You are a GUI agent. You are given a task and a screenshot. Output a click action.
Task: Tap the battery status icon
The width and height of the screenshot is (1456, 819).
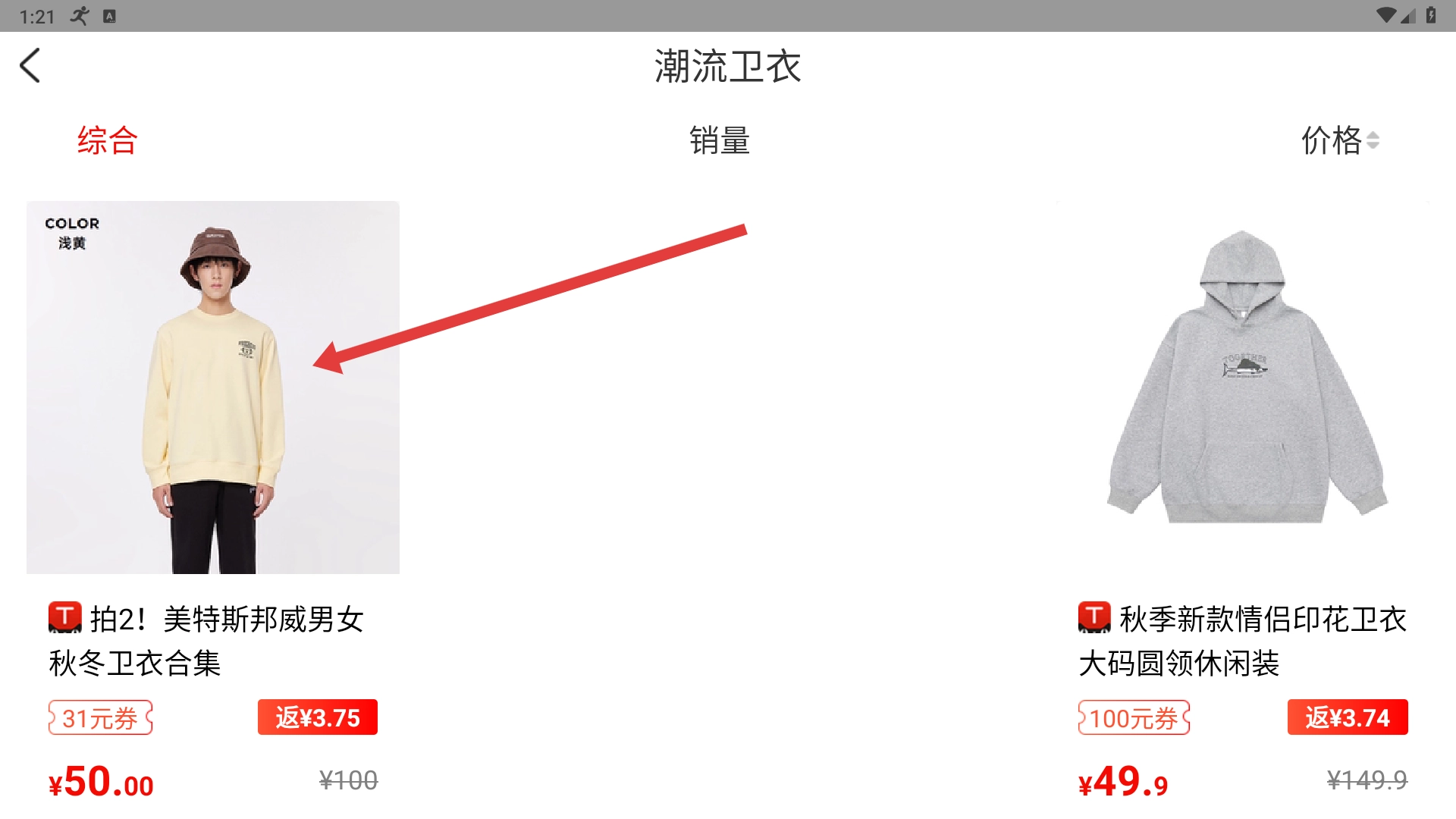tap(1431, 15)
